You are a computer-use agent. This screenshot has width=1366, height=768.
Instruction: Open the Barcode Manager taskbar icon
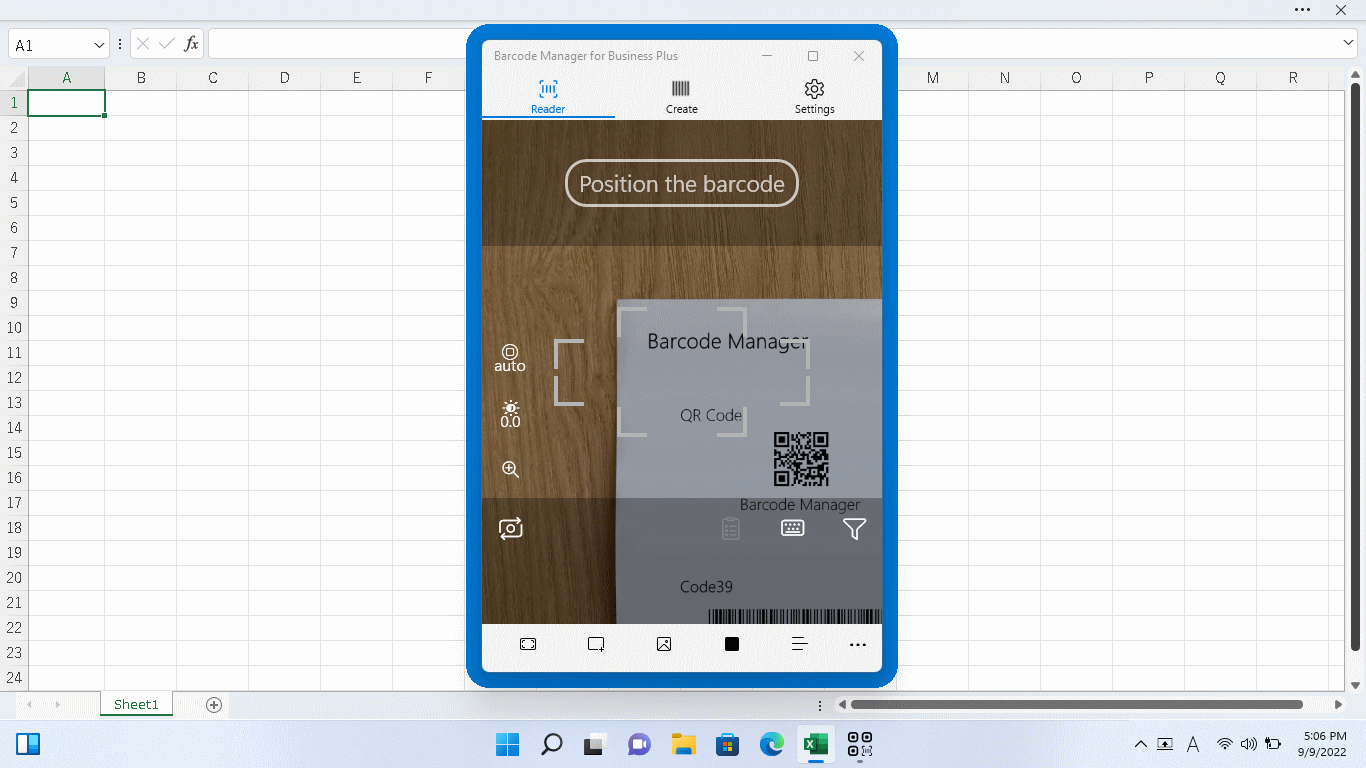[x=860, y=744]
